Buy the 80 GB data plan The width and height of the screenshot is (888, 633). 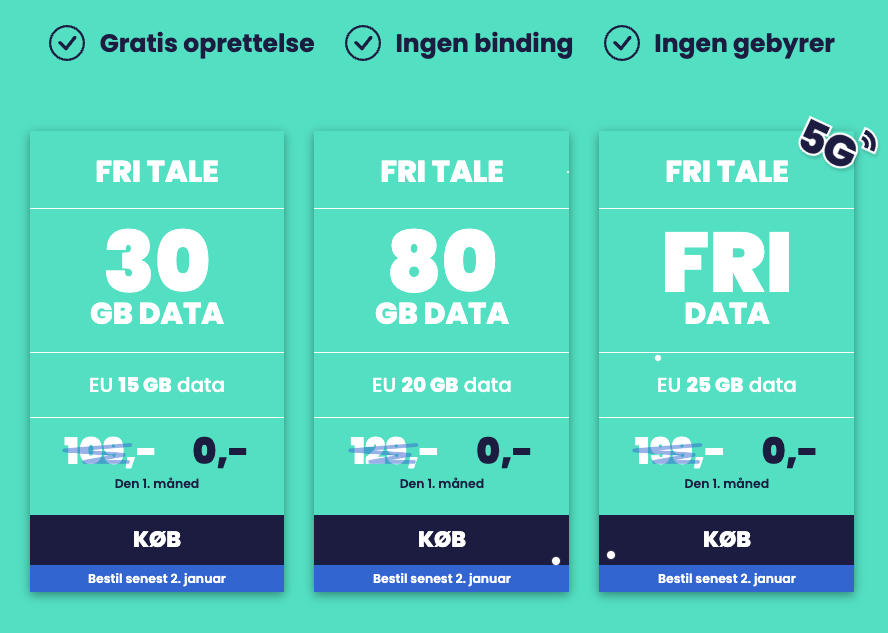[442, 540]
